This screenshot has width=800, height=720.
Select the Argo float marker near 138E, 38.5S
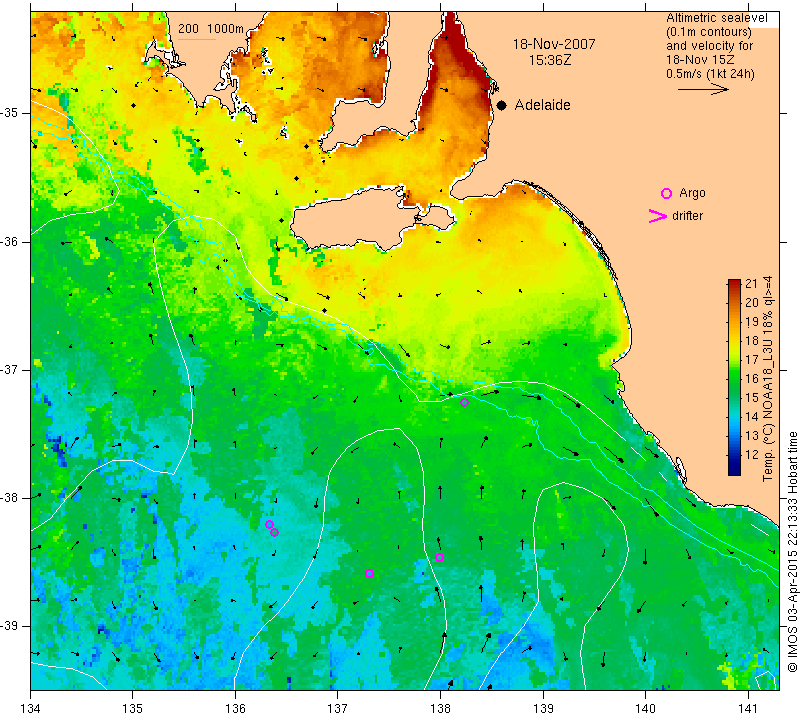coord(439,557)
